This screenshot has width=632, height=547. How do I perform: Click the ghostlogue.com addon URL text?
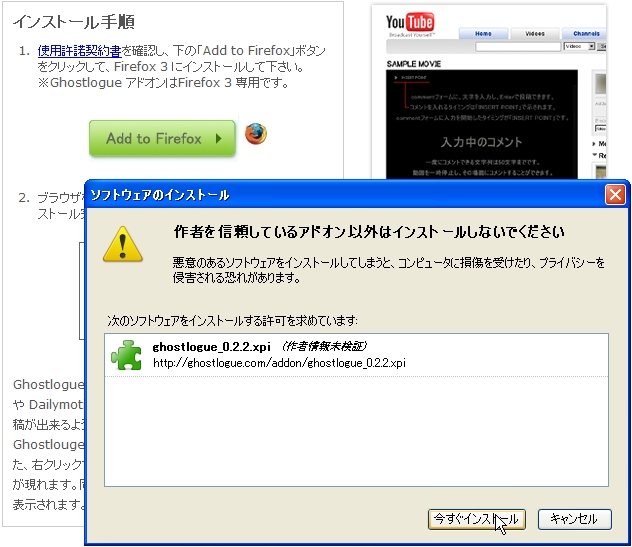click(x=279, y=363)
